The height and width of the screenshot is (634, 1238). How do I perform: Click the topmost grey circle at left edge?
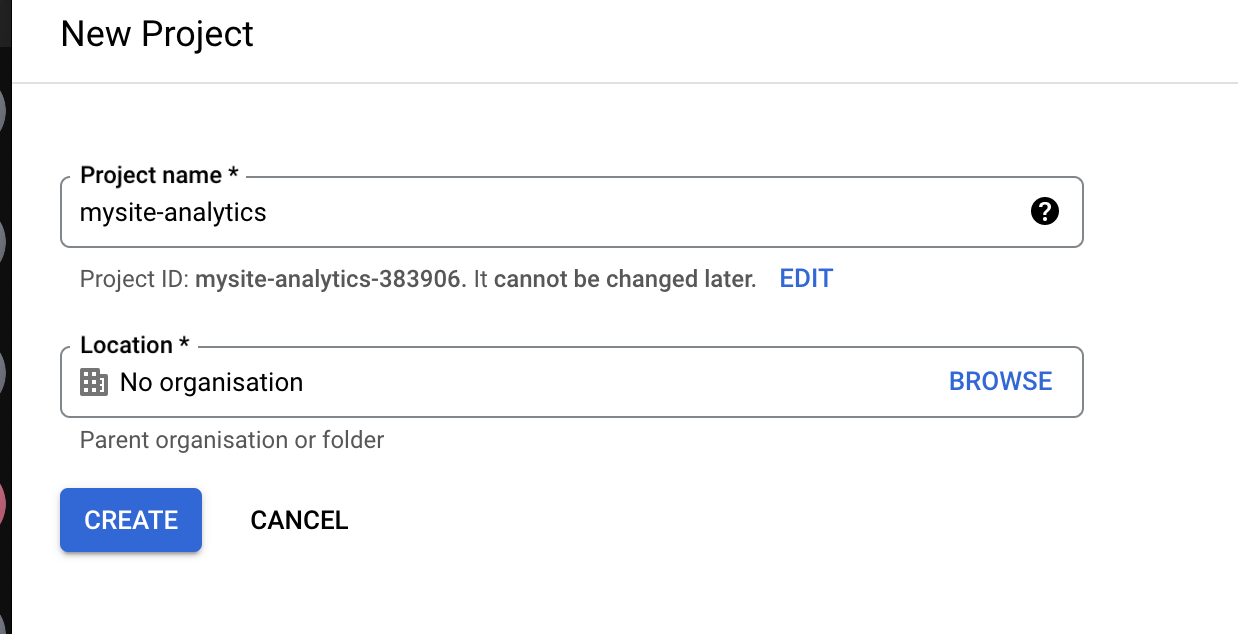click(x=3, y=110)
